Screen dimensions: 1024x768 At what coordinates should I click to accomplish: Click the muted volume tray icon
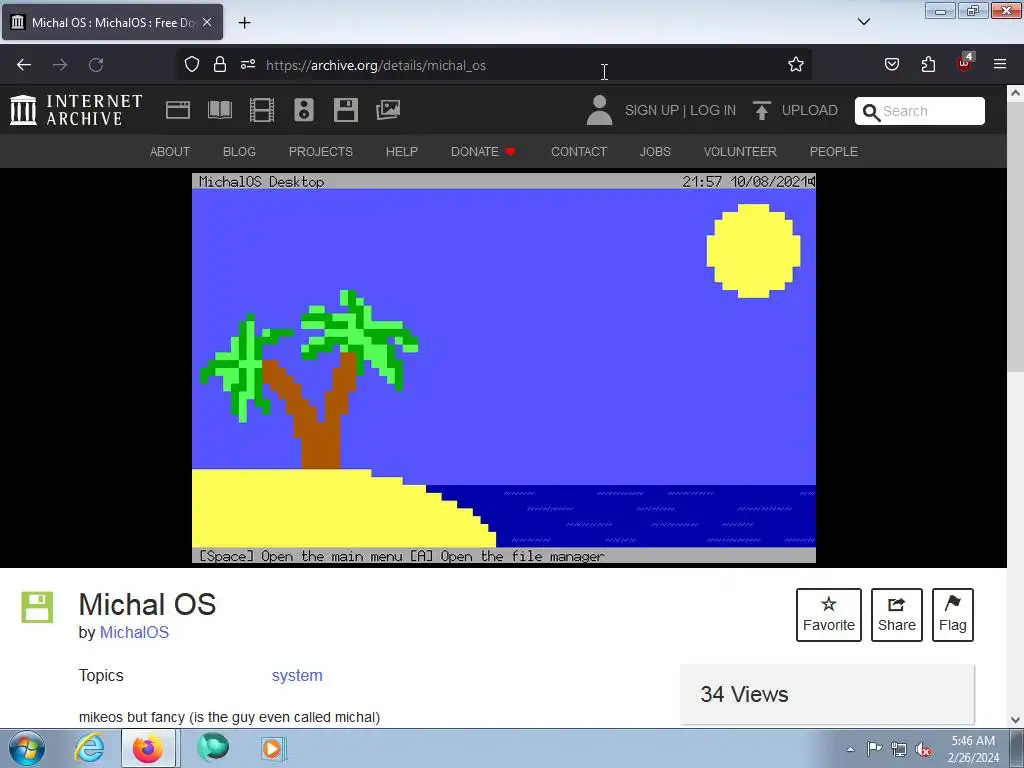click(923, 749)
